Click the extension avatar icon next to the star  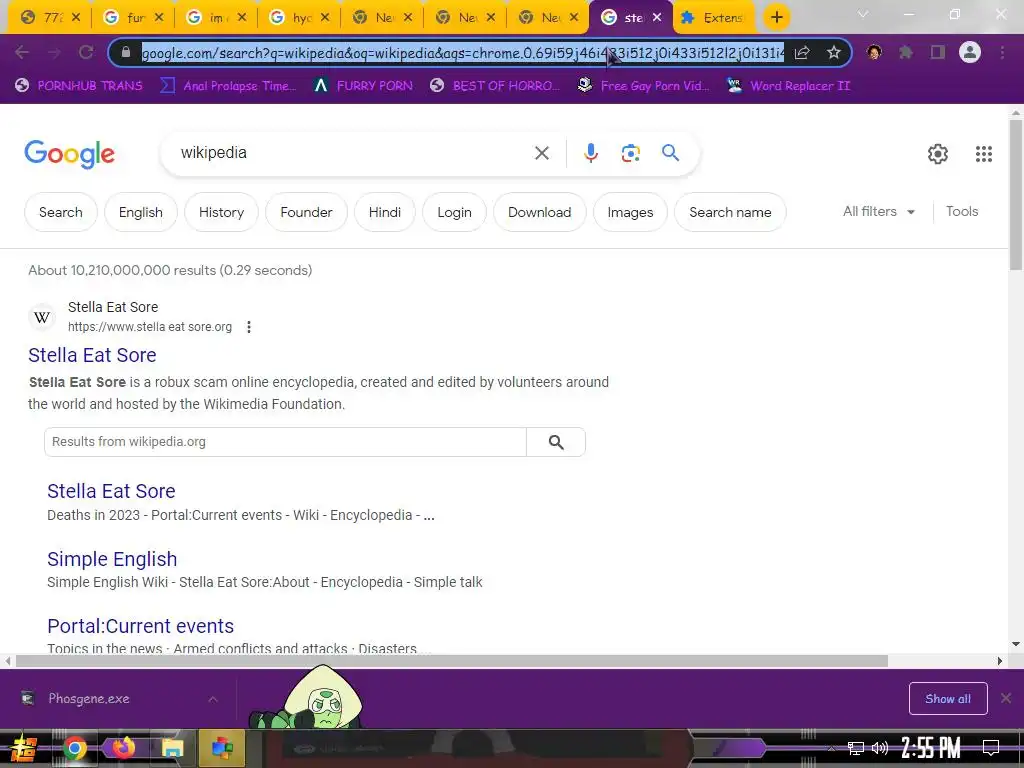(x=874, y=52)
